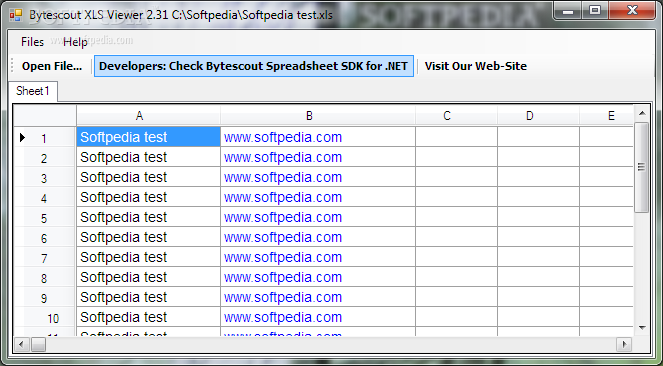Click www.softpedia.com cell in row 7

tap(318, 257)
